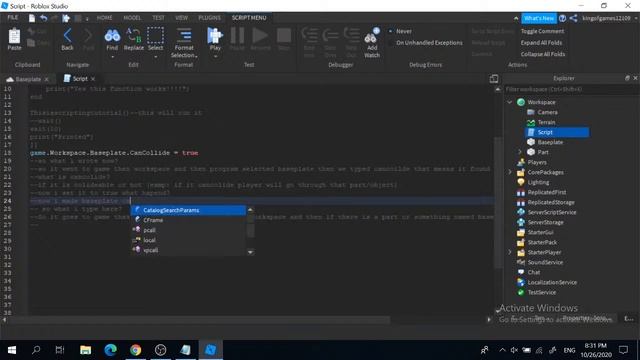Select ReplicatedFirst in Explorer
640x360 pixels.
pos(547,192)
